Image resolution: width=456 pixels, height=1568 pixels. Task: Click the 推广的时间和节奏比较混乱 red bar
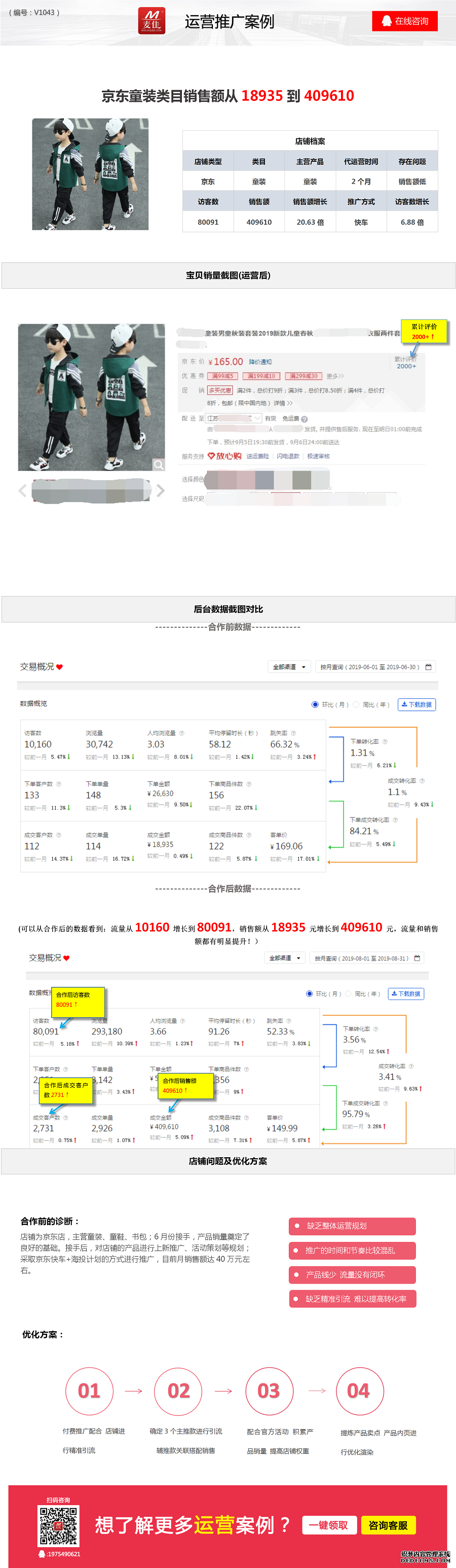352,1250
